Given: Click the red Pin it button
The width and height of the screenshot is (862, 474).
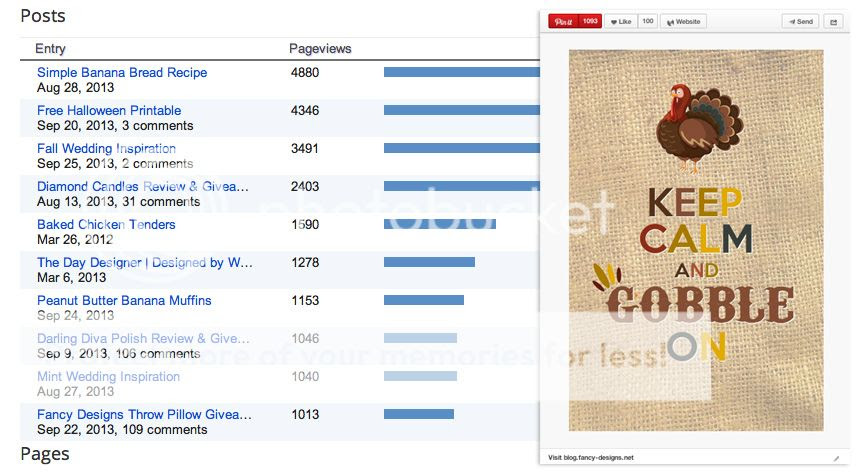Looking at the screenshot, I should tap(563, 21).
